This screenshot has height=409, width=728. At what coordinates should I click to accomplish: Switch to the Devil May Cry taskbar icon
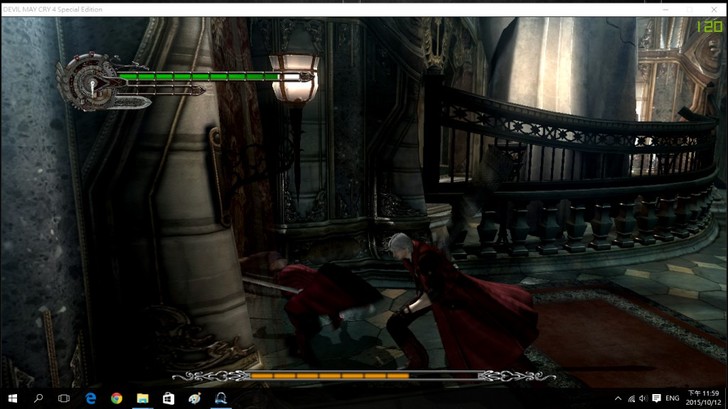(x=221, y=398)
